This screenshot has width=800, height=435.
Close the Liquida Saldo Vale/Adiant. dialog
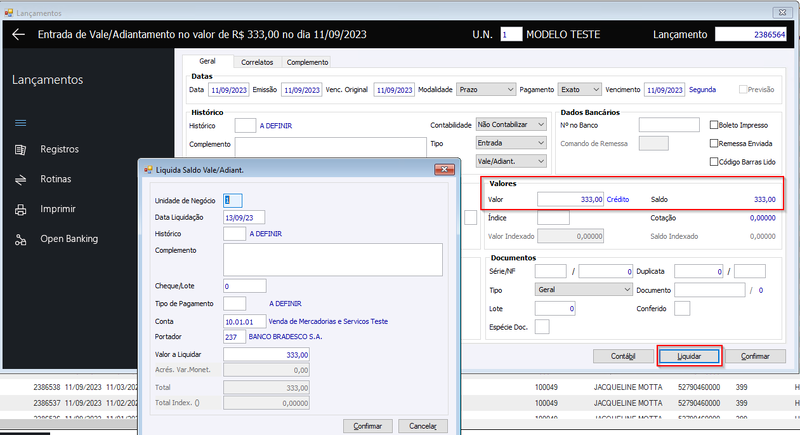coord(444,169)
